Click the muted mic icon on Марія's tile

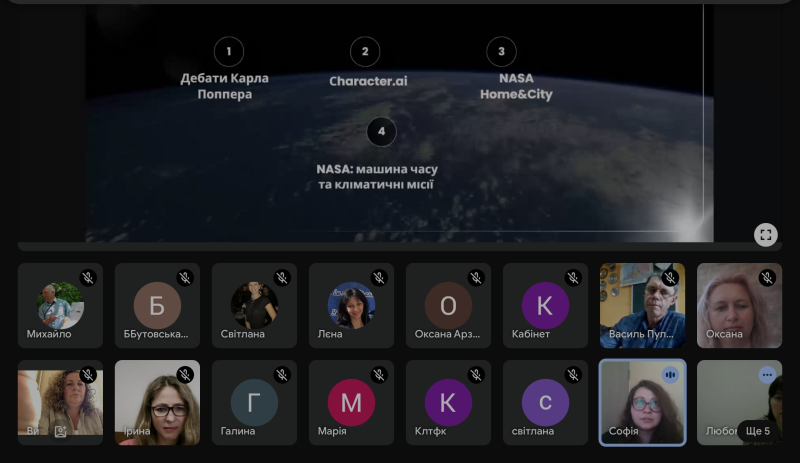[x=379, y=375]
